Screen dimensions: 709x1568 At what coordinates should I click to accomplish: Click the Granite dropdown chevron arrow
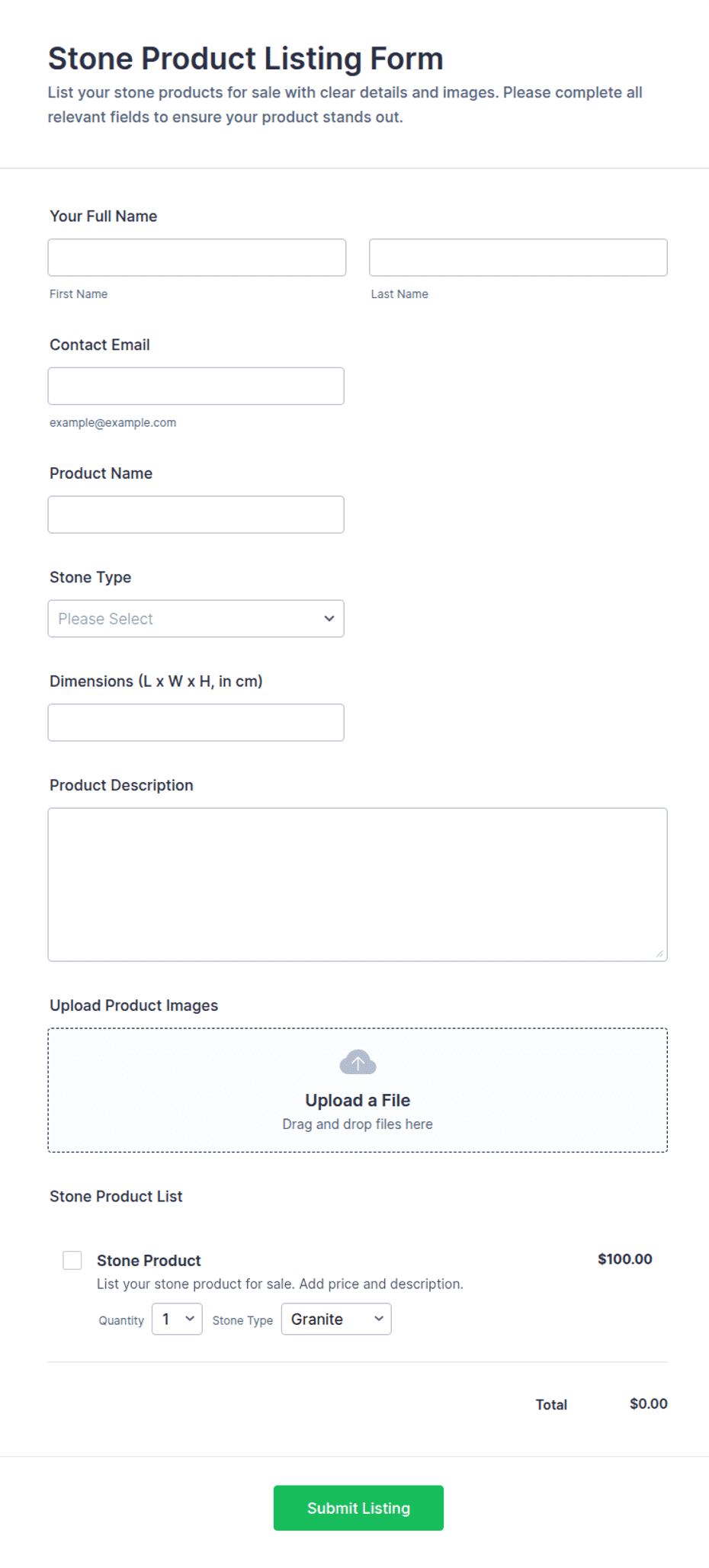[379, 1318]
